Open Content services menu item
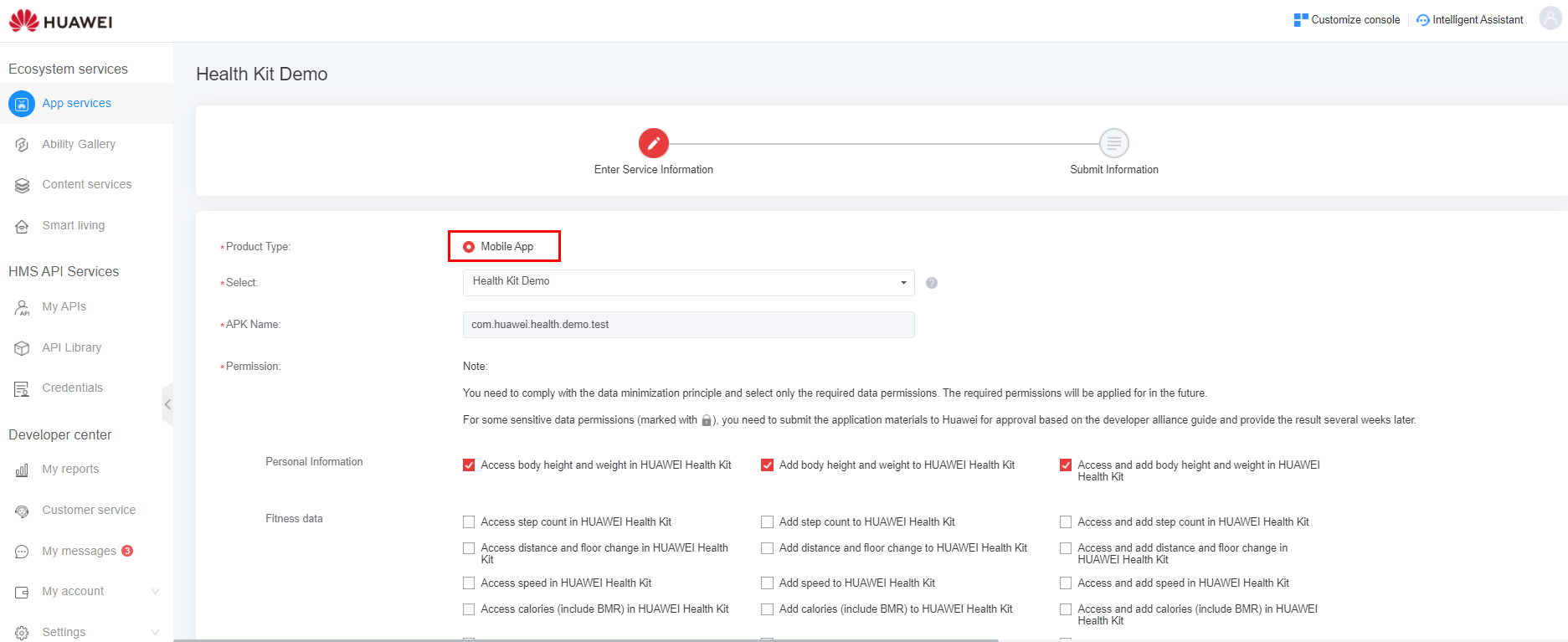 [x=86, y=185]
